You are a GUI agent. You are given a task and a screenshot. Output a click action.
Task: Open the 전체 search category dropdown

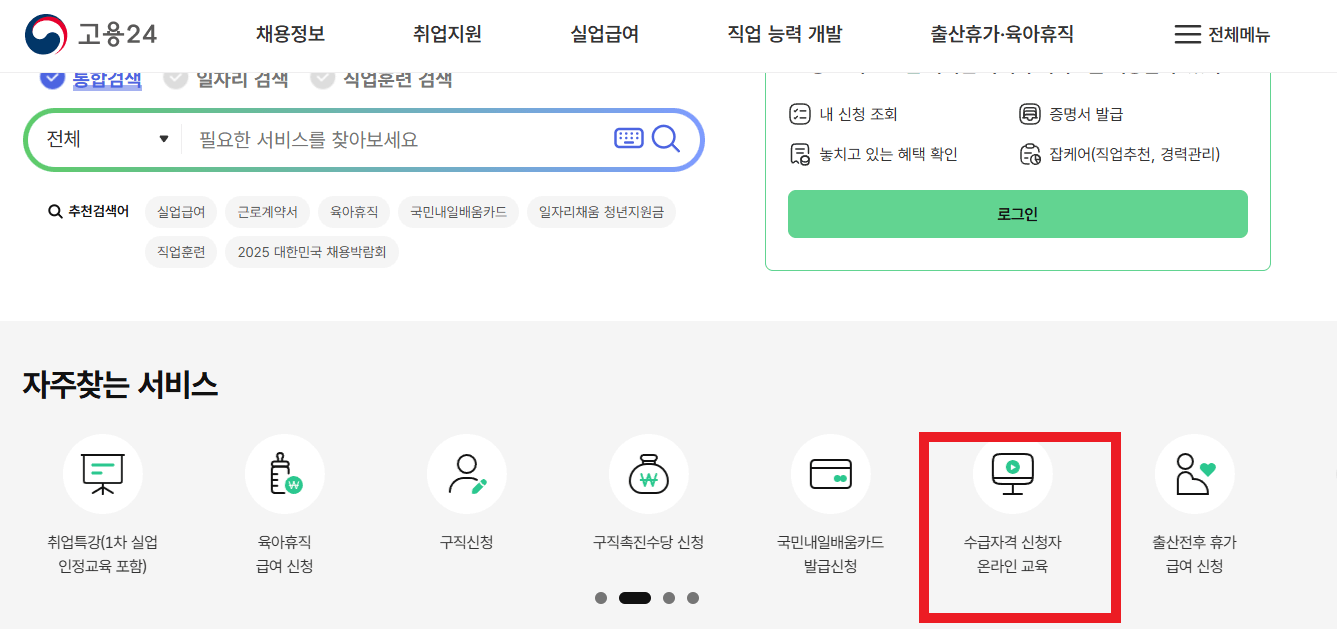(105, 139)
